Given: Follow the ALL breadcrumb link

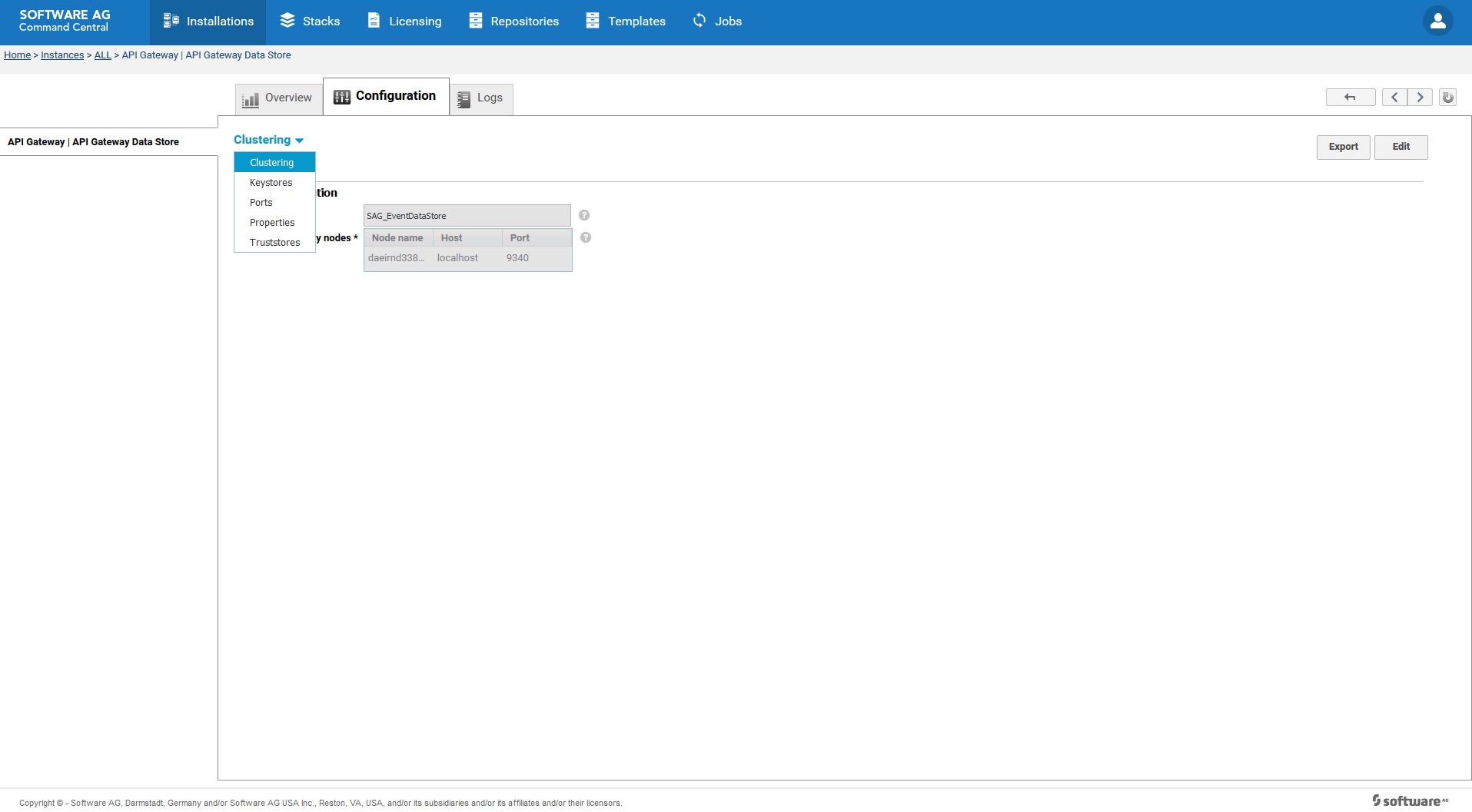Looking at the screenshot, I should [103, 55].
